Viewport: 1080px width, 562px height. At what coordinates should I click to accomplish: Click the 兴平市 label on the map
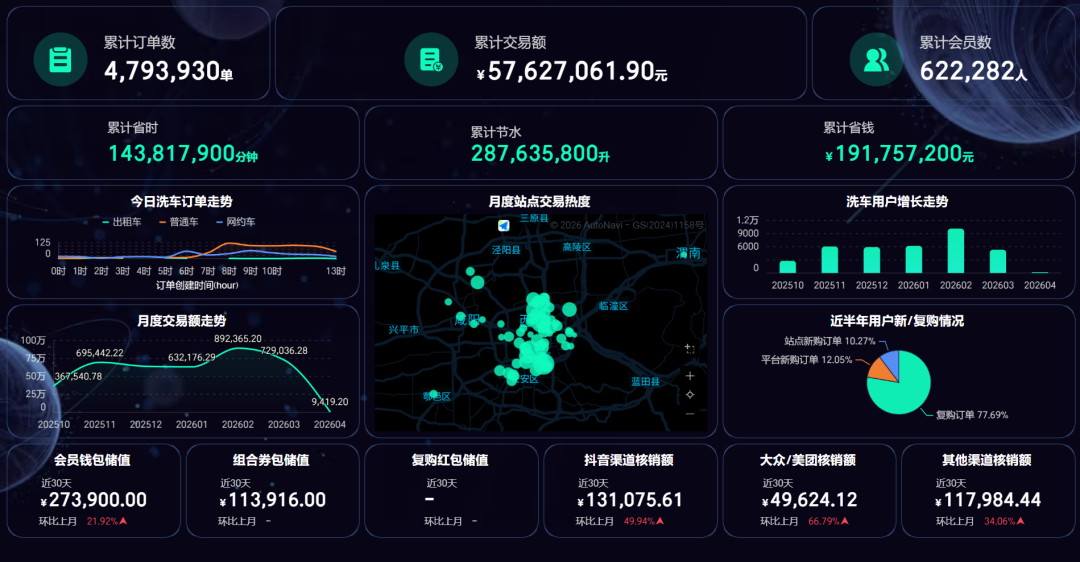pos(404,330)
